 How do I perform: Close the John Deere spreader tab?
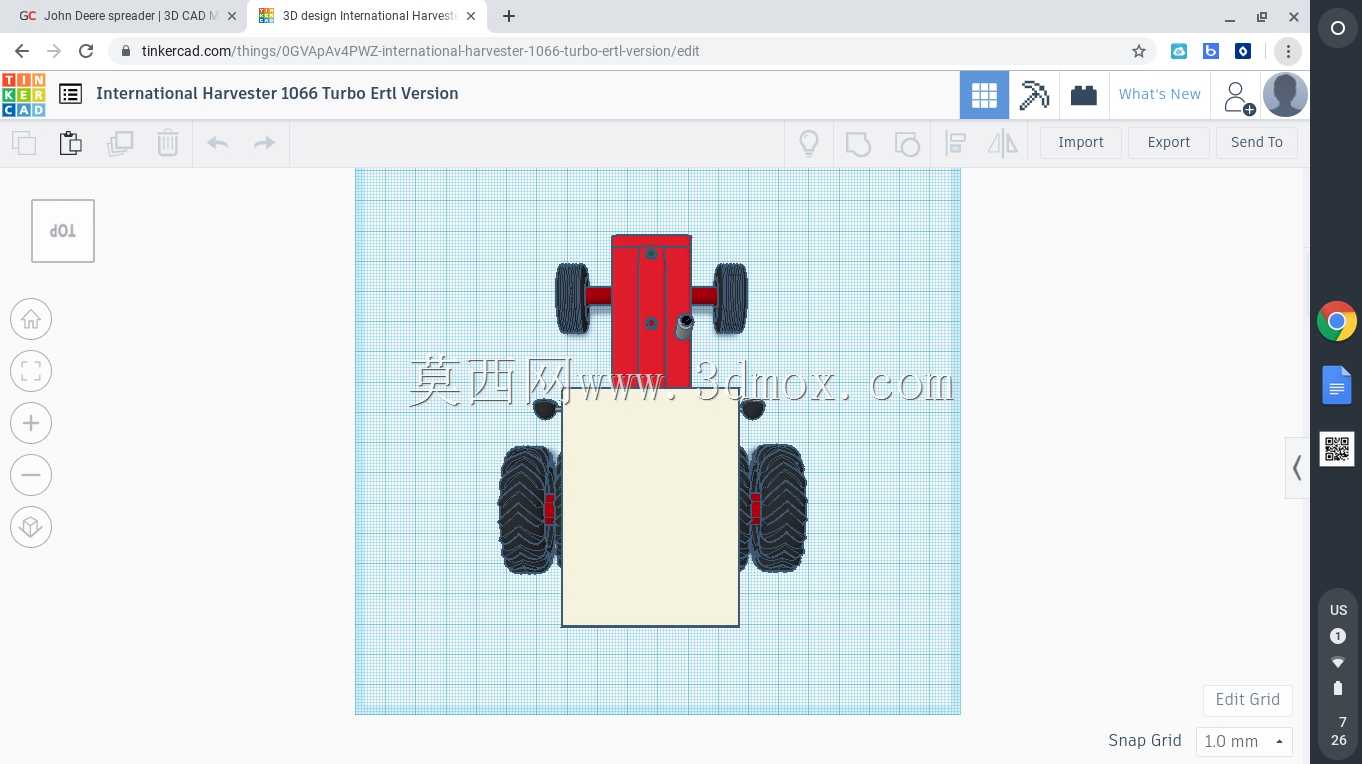(232, 16)
